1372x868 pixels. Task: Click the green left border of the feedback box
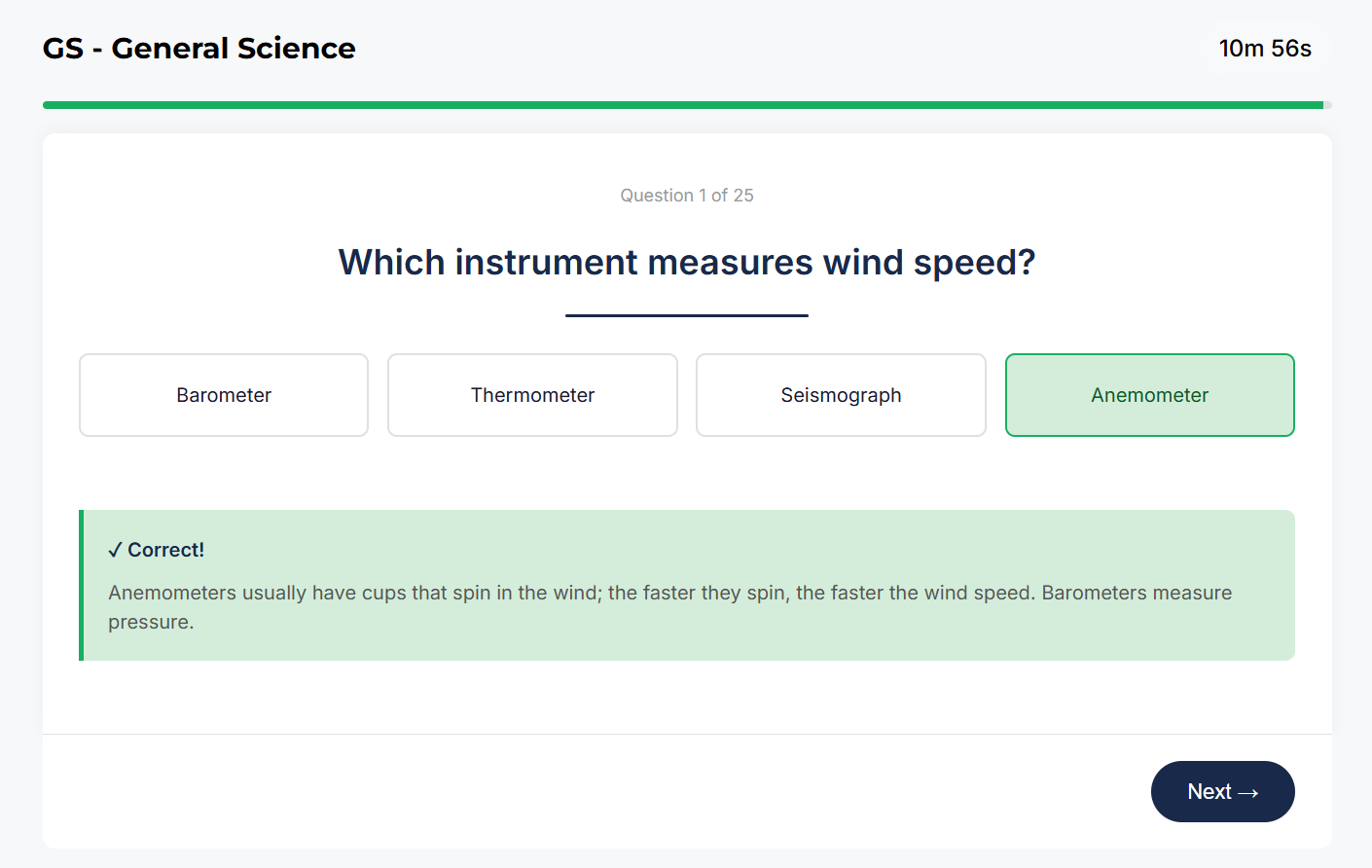coord(82,584)
